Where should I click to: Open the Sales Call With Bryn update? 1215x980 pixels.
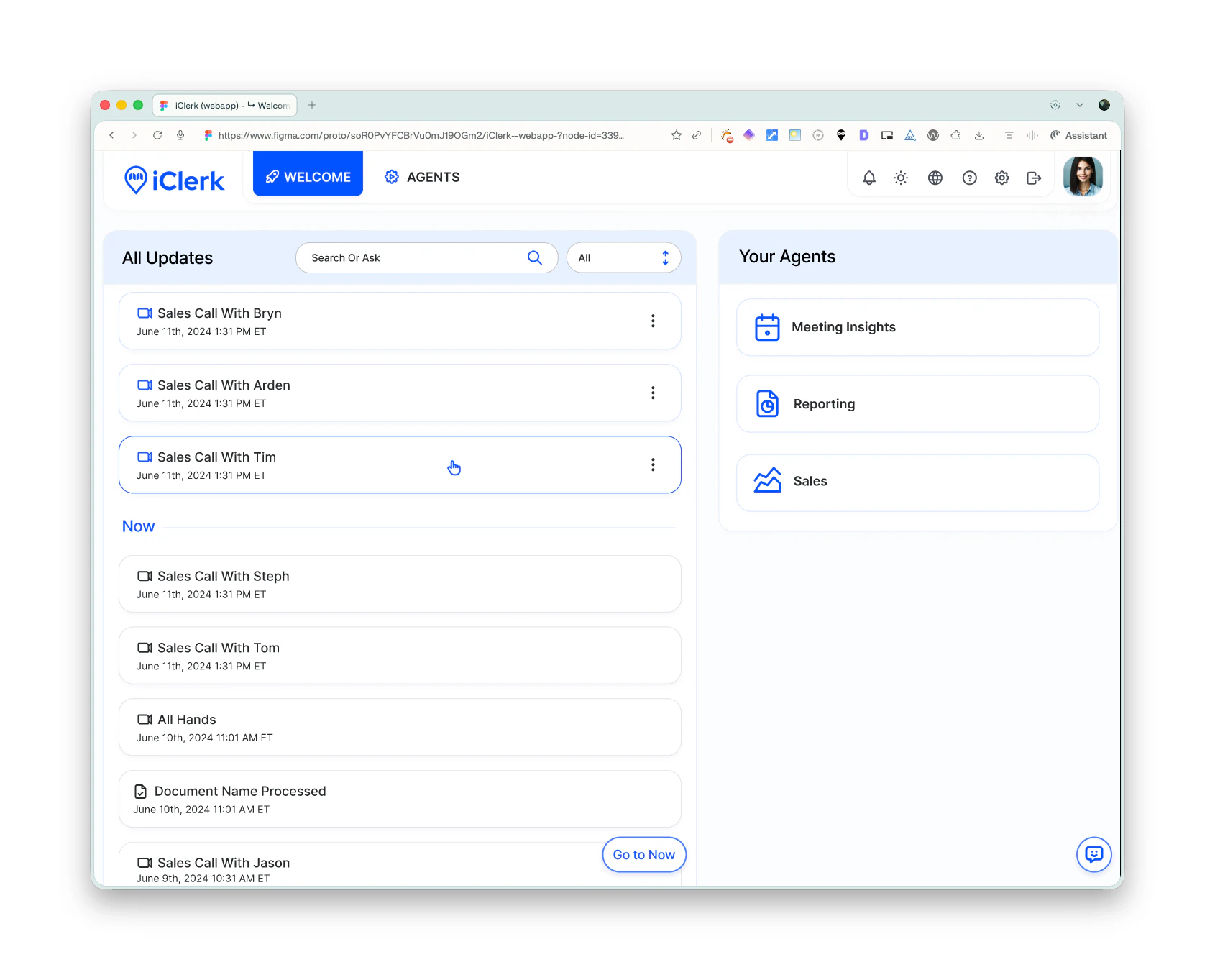[x=400, y=321]
